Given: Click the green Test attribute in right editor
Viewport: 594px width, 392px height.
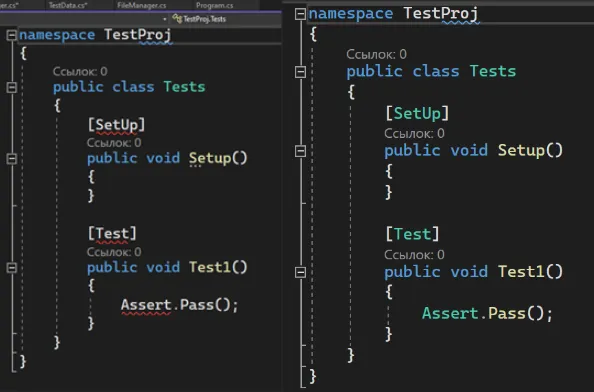Looking at the screenshot, I should (x=413, y=234).
